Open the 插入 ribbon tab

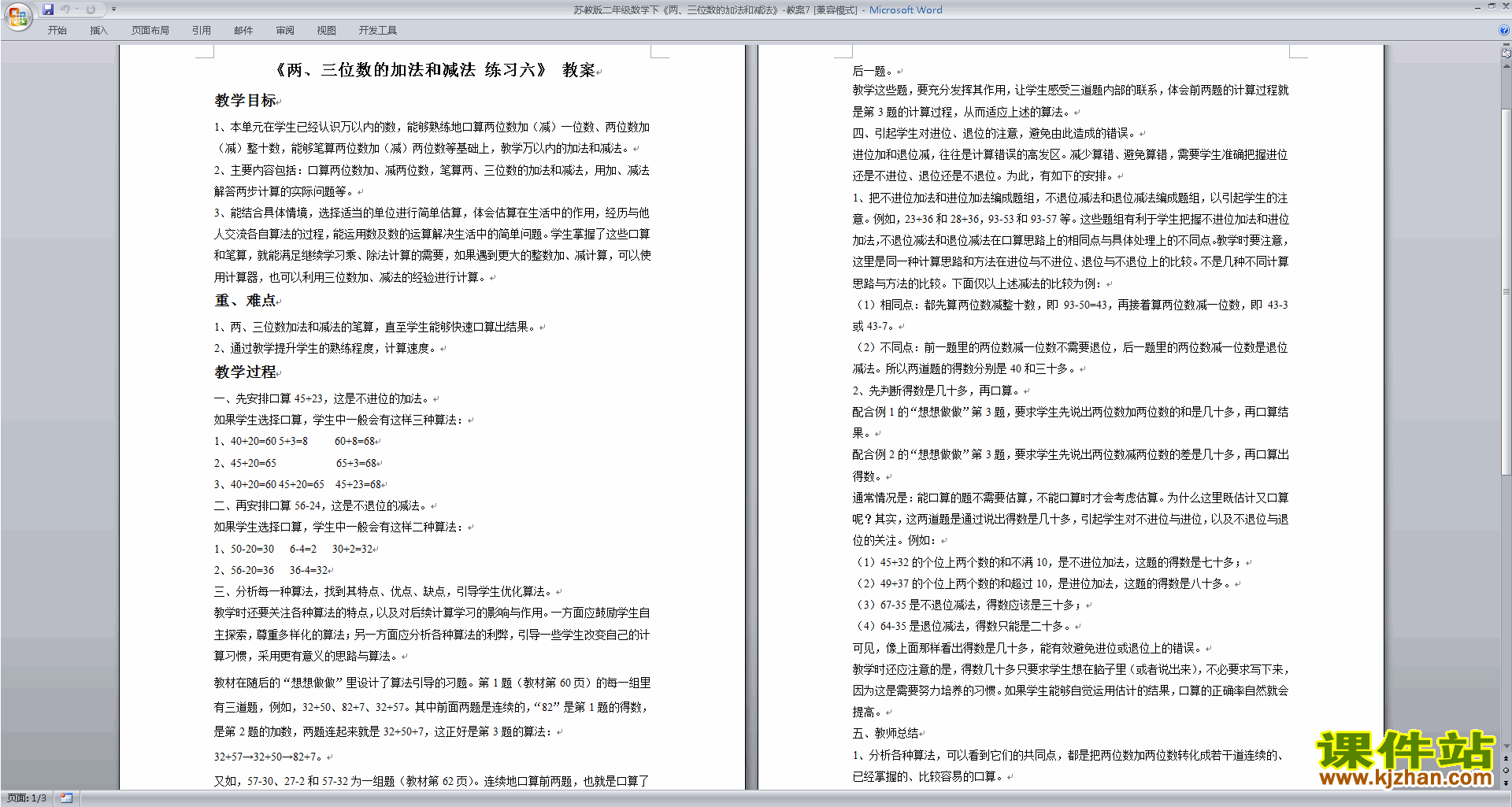98,30
